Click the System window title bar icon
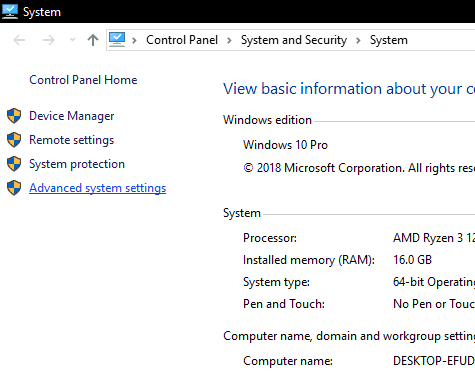Screen dimensions: 475x373 tap(10, 12)
